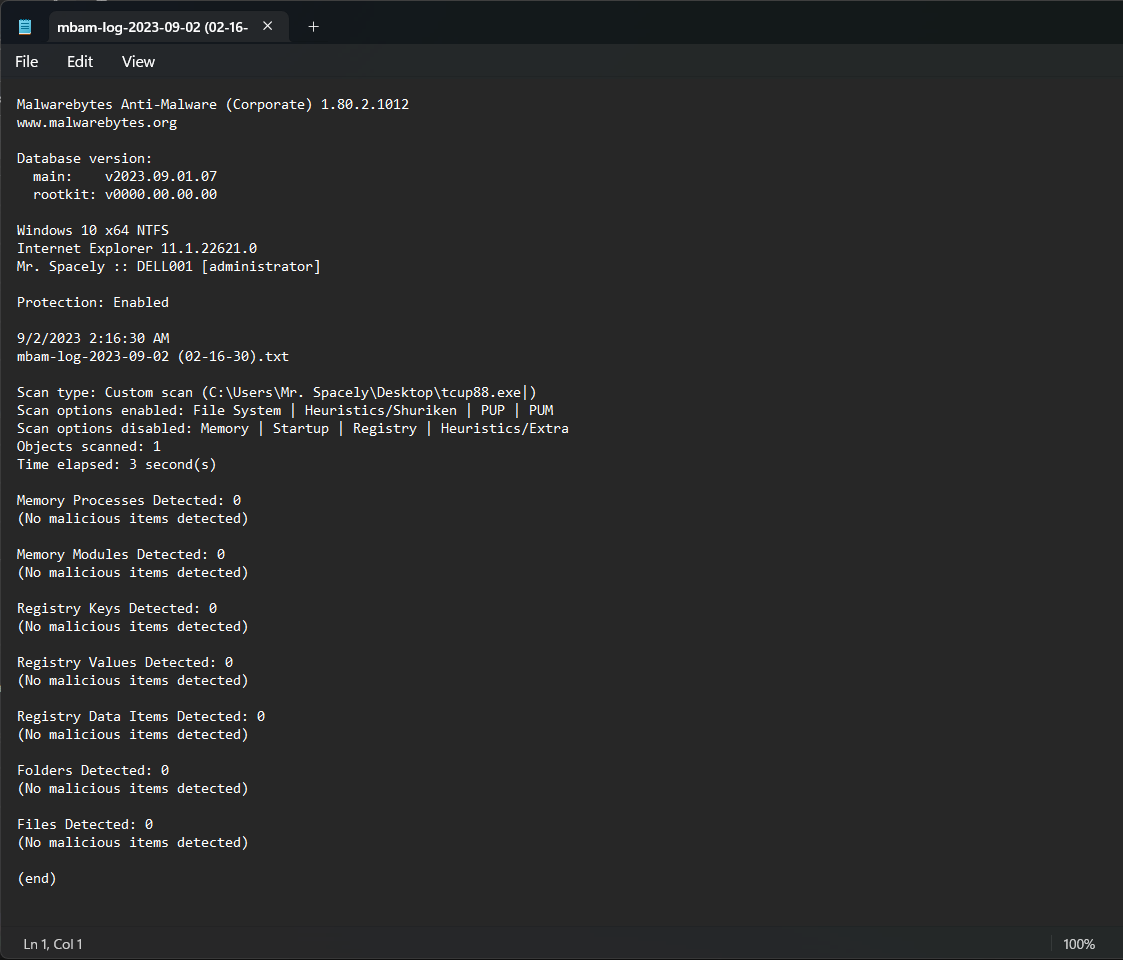Viewport: 1123px width, 960px height.
Task: Click the 9/2/2023 2:16:30 AM timestamp line
Action: click(x=93, y=338)
